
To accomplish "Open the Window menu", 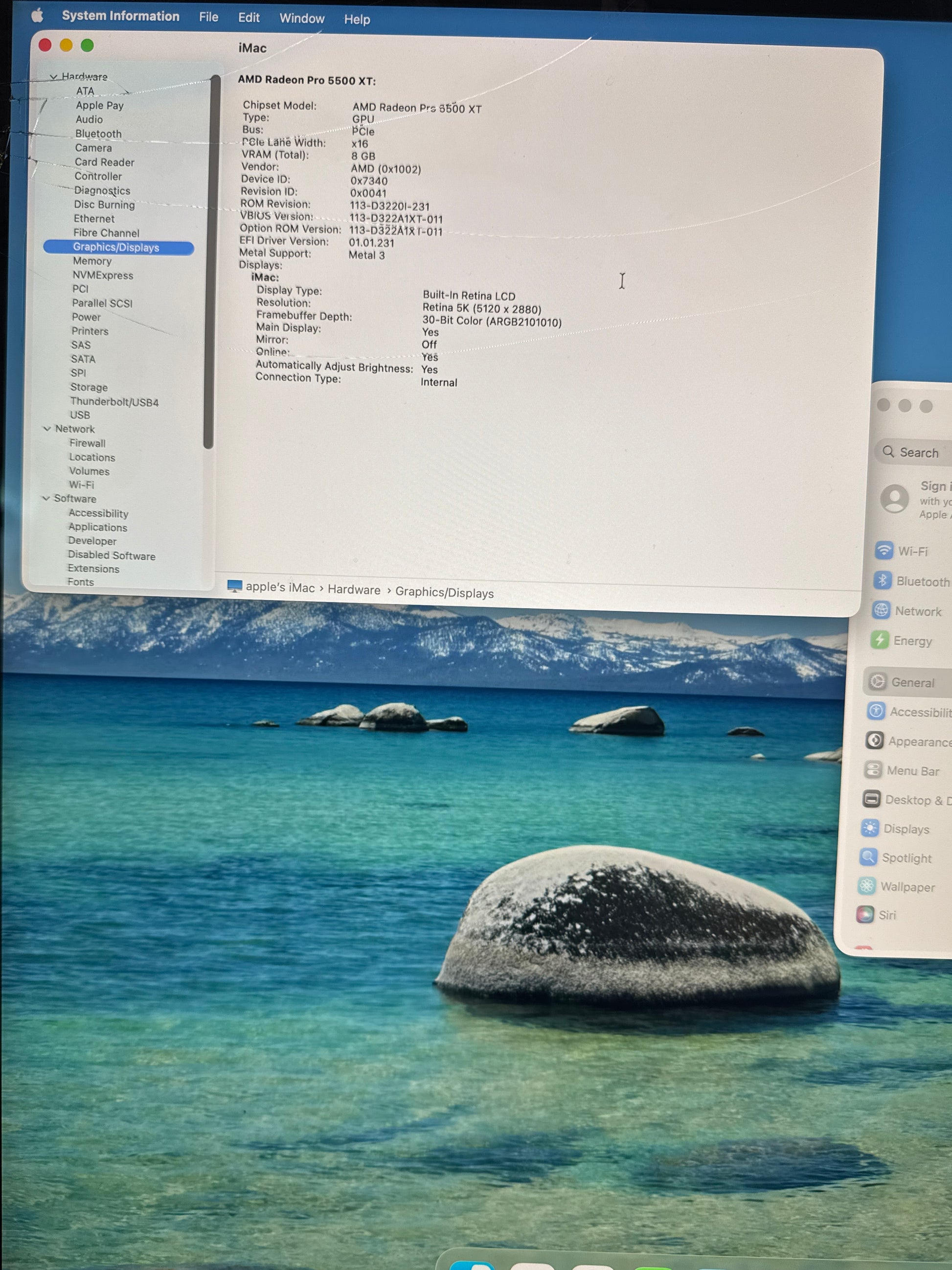I will tap(302, 19).
